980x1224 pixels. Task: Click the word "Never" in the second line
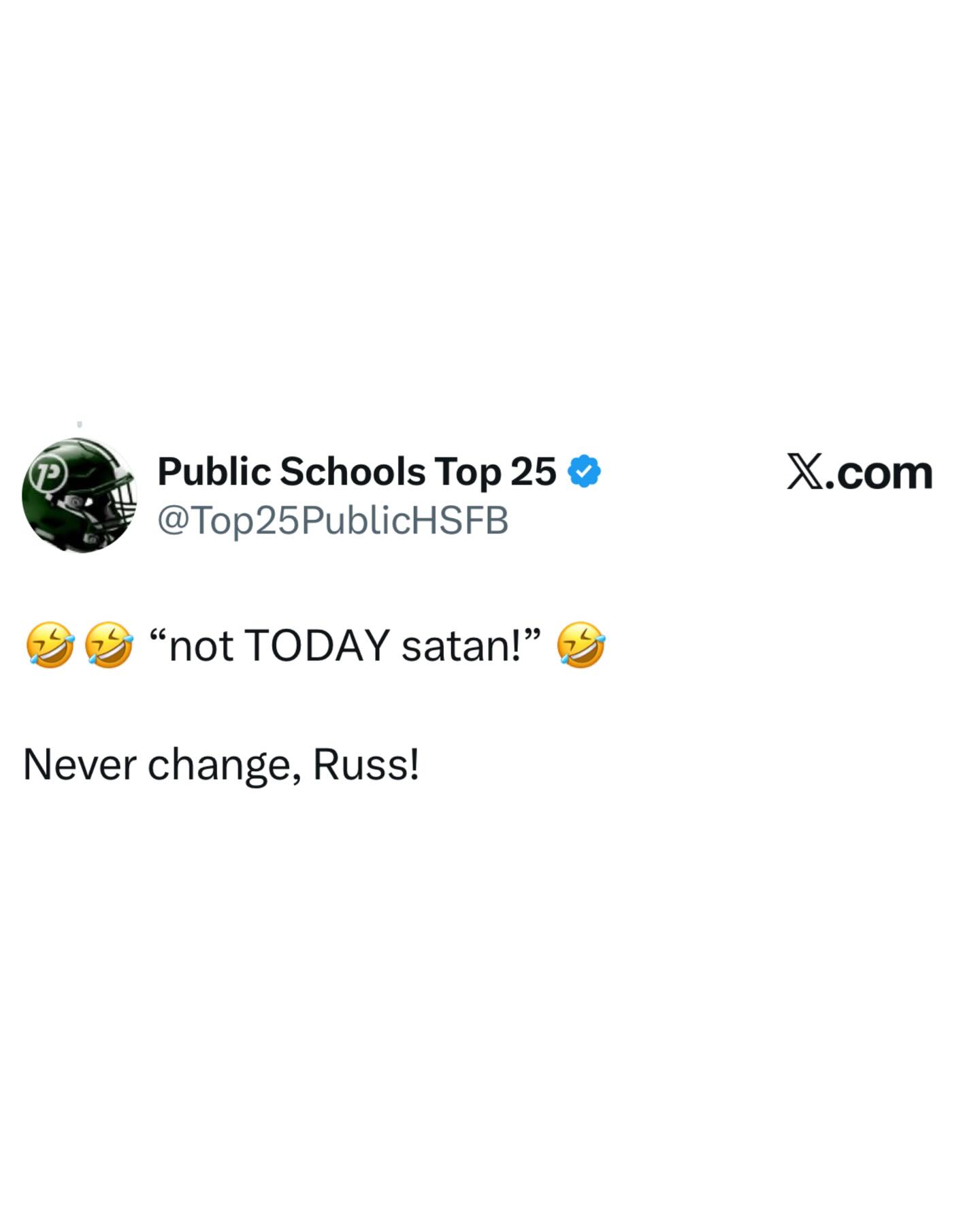point(80,764)
